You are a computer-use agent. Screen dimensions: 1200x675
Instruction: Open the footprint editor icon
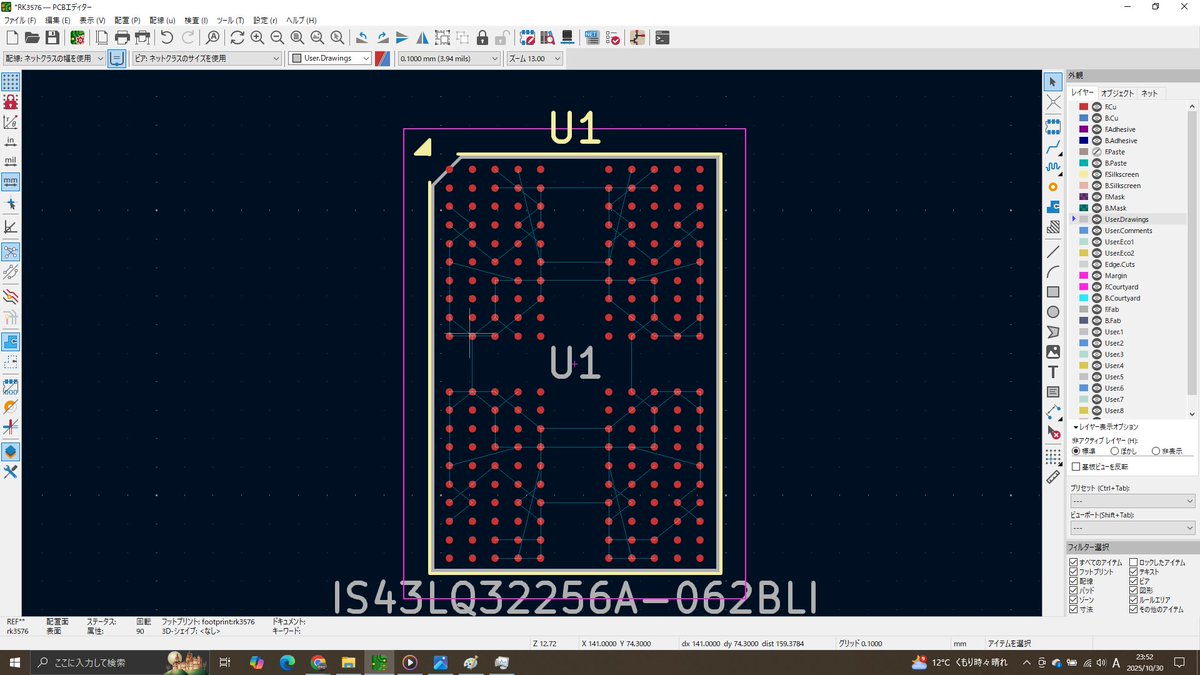pos(527,37)
